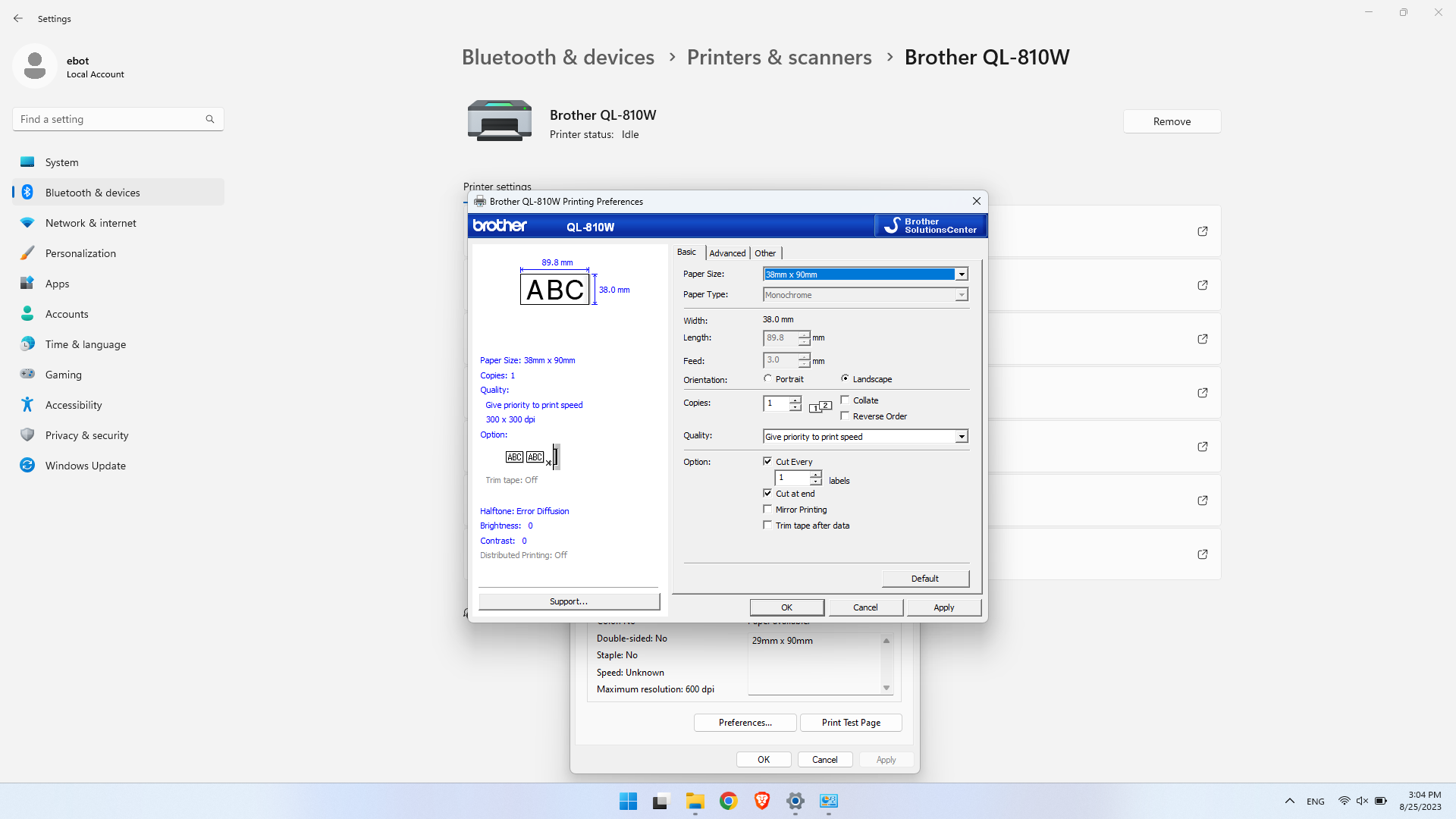Open System settings category

(118, 162)
